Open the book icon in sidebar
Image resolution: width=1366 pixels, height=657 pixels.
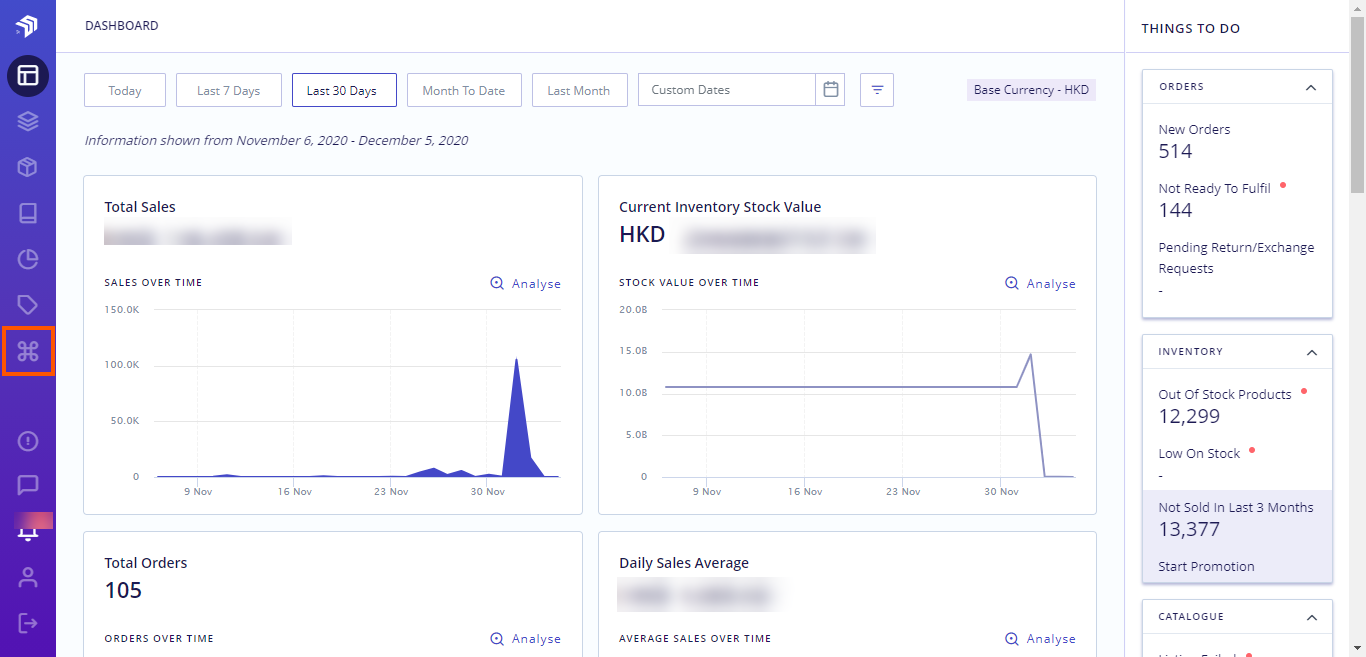point(28,213)
